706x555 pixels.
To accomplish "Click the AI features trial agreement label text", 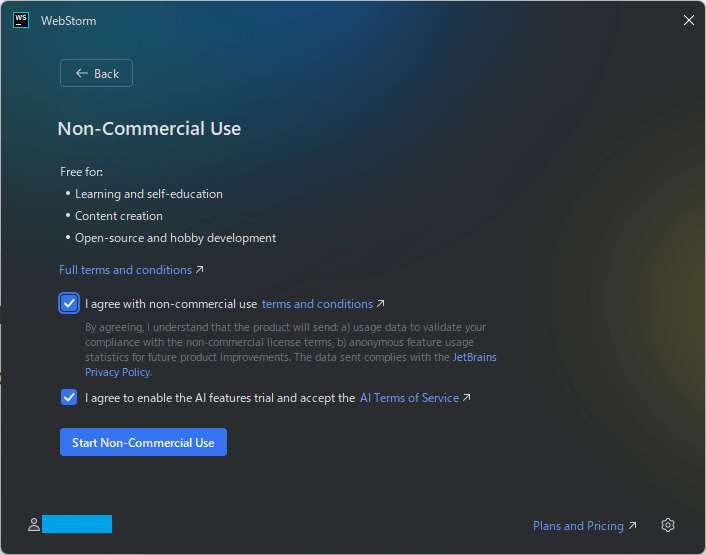I will click(x=220, y=398).
